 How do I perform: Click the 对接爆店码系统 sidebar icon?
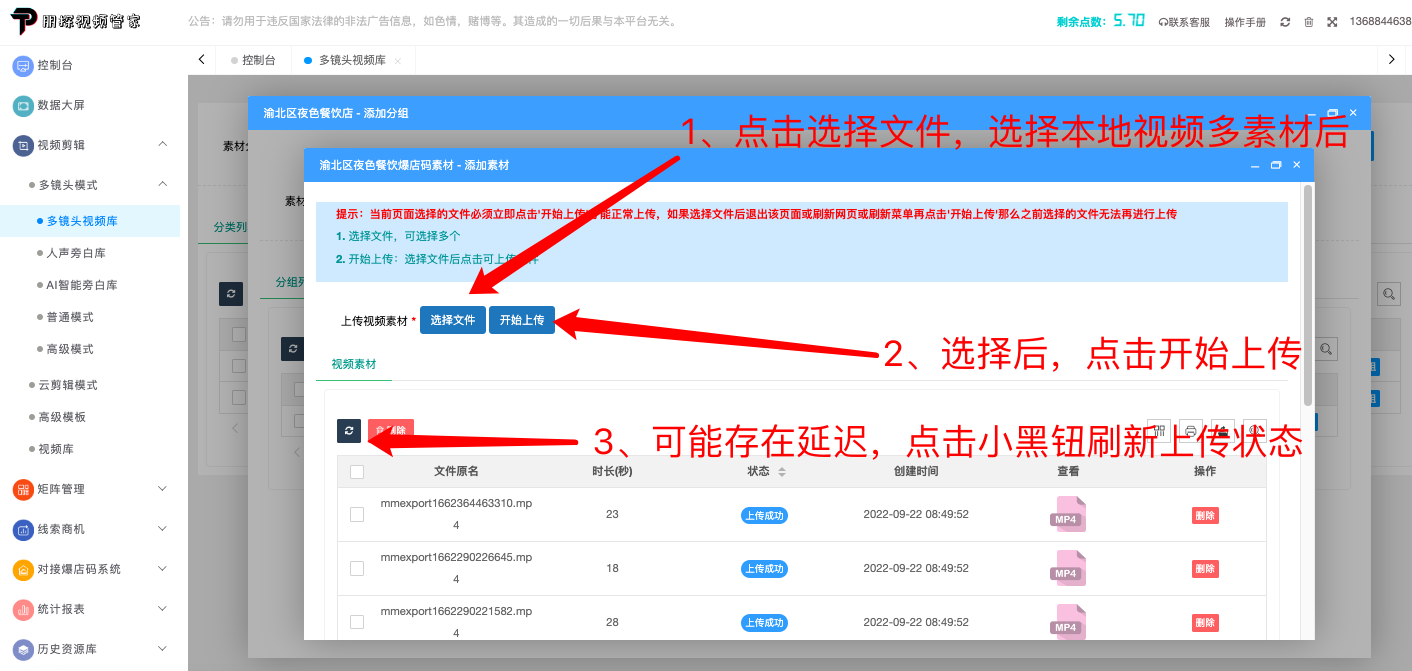(22, 569)
